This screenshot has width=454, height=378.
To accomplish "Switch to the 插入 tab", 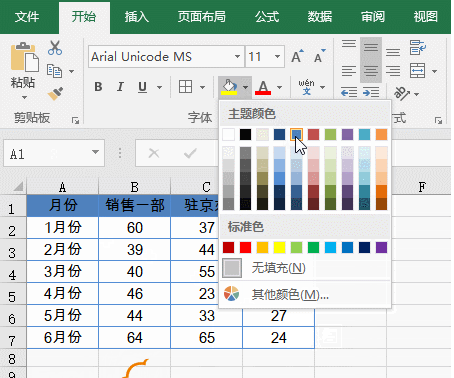I will [x=136, y=17].
